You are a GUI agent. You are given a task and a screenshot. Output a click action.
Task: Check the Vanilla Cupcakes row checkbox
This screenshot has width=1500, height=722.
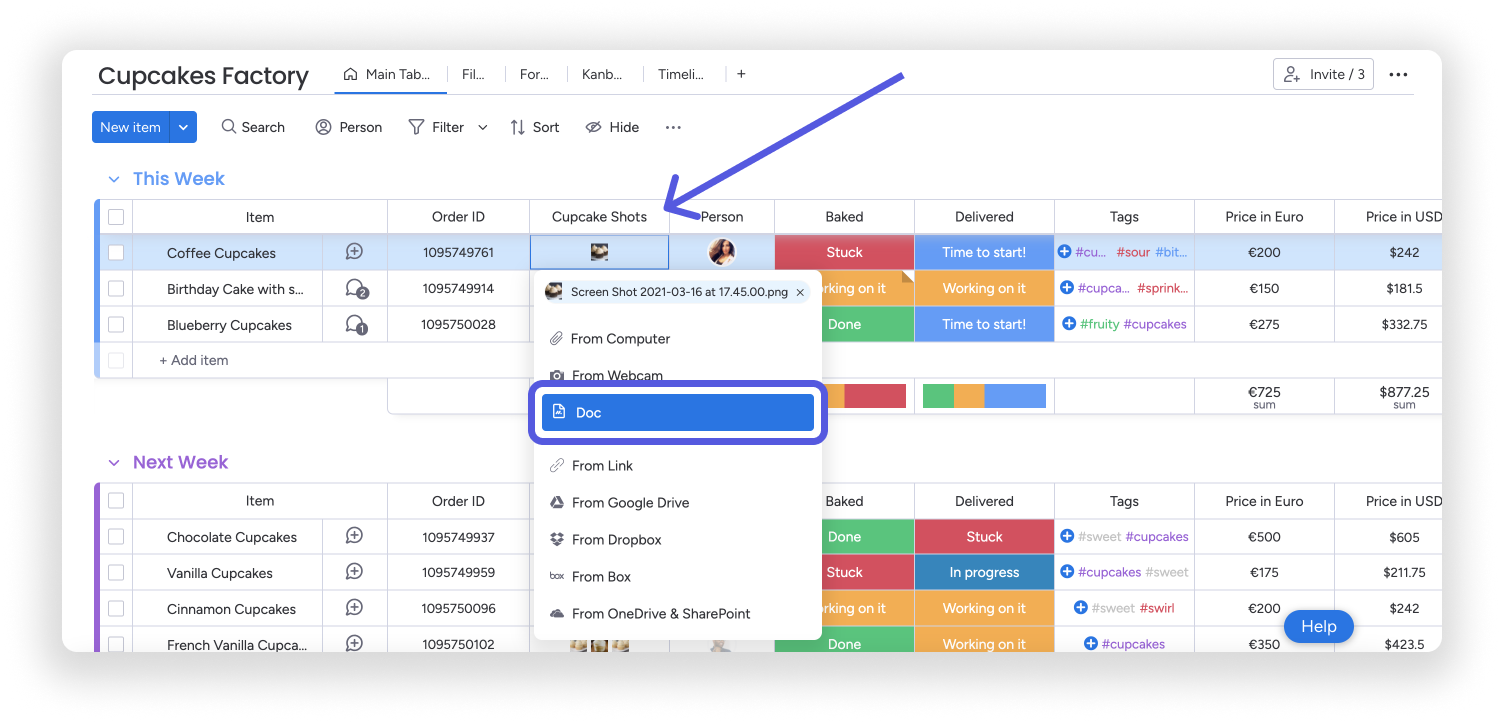(116, 572)
